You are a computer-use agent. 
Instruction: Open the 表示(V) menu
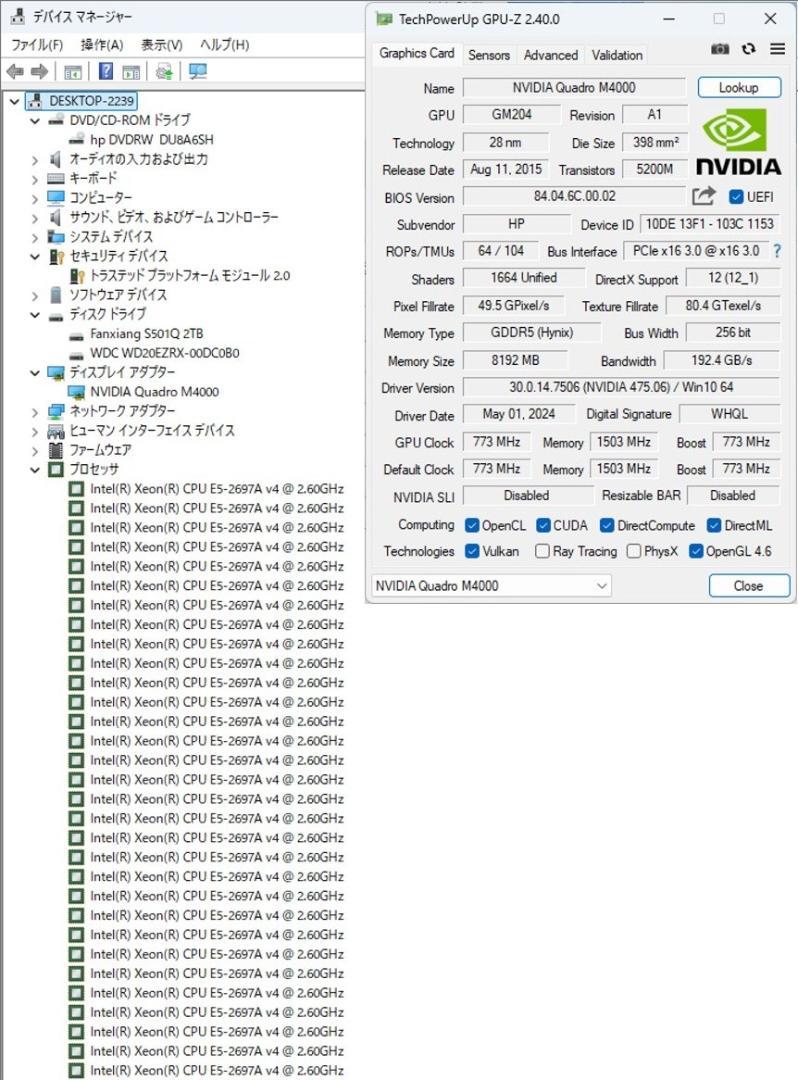click(162, 45)
